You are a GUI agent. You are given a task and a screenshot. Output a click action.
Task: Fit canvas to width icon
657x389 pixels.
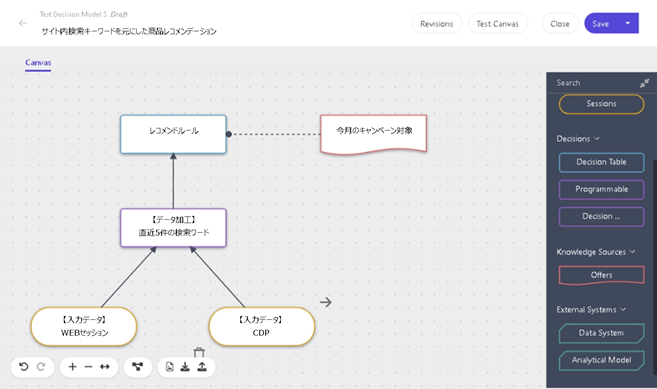pyautogui.click(x=105, y=367)
